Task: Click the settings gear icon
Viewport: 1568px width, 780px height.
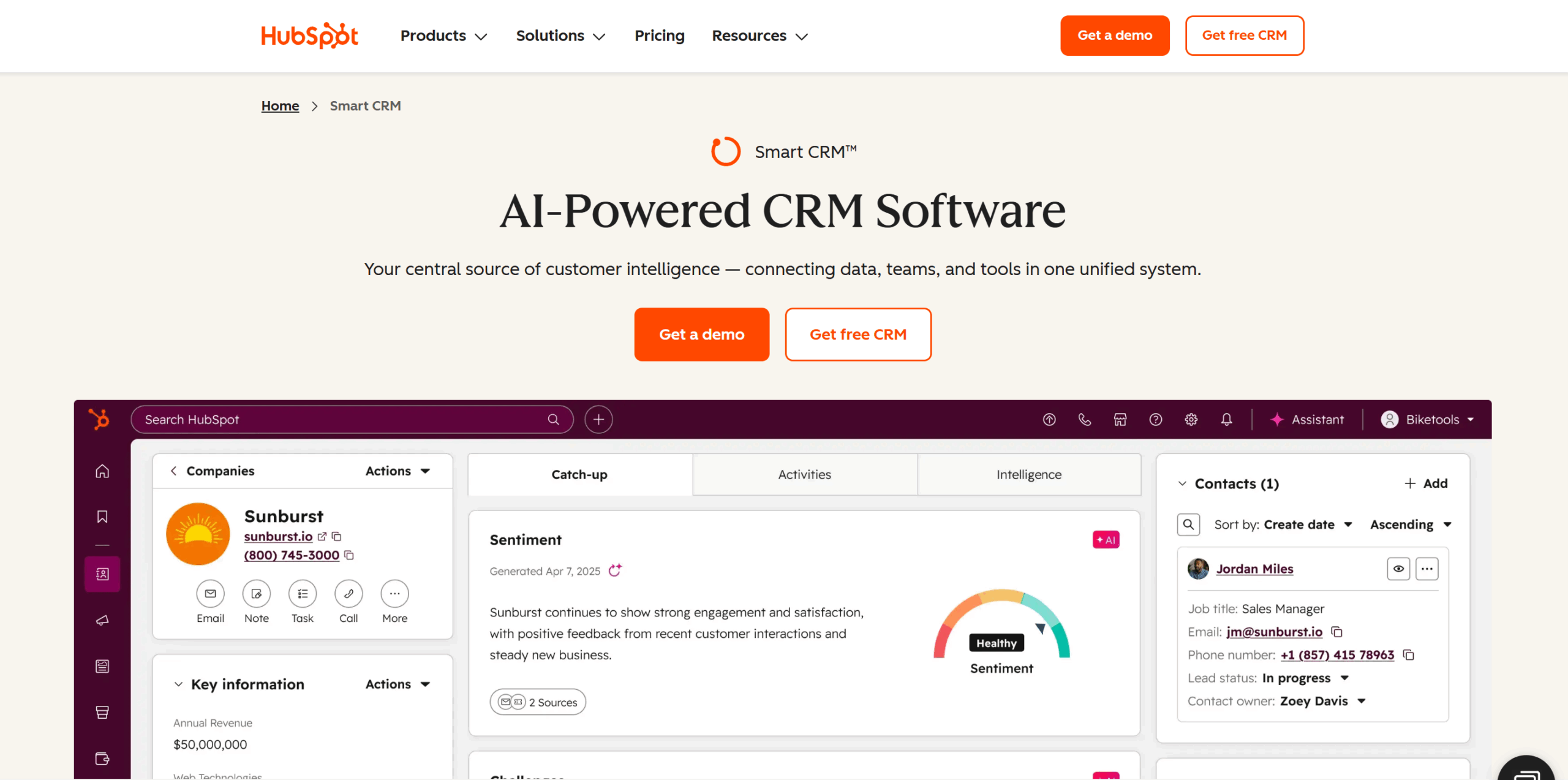Action: pyautogui.click(x=1191, y=420)
